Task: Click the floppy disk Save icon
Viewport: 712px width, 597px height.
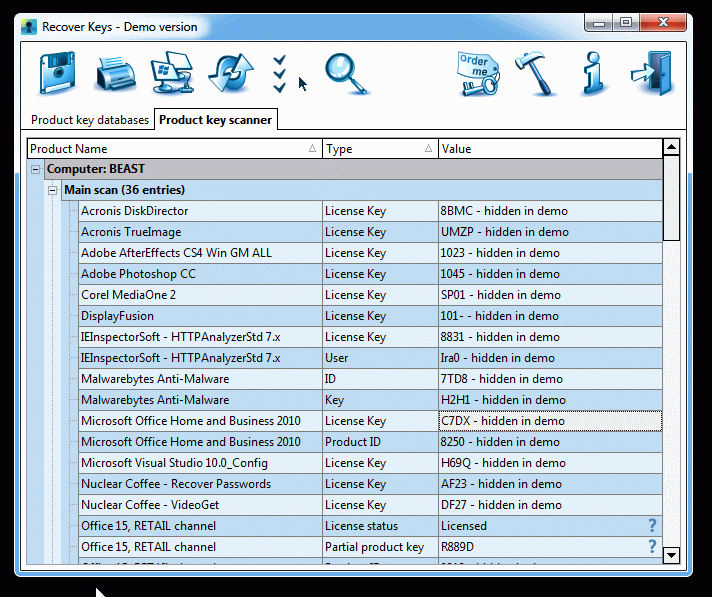Action: pyautogui.click(x=57, y=73)
